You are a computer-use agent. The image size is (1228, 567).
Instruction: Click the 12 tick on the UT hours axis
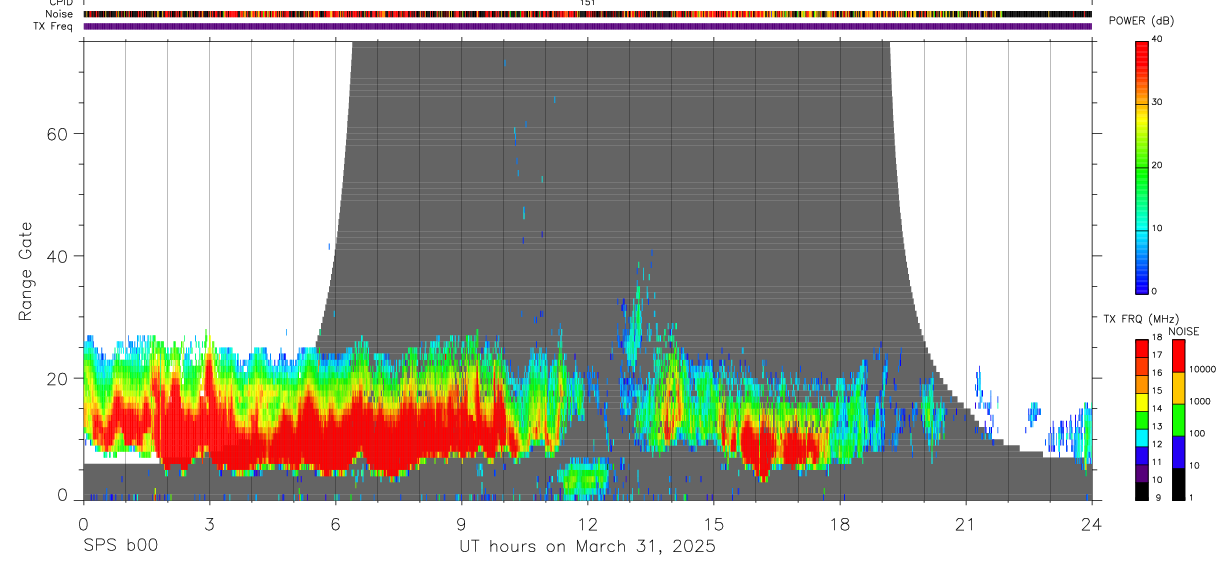[587, 523]
